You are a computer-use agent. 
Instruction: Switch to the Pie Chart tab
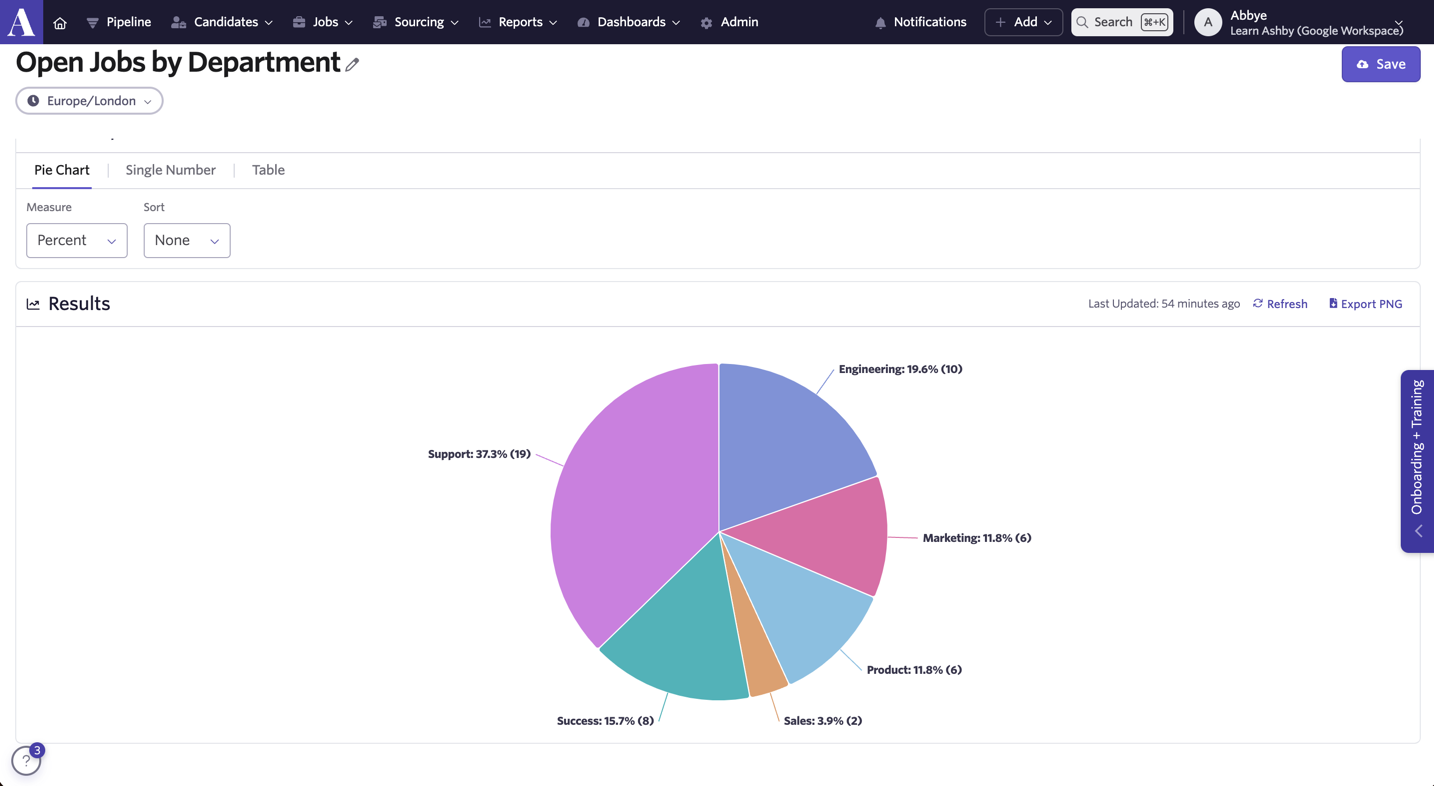(62, 170)
